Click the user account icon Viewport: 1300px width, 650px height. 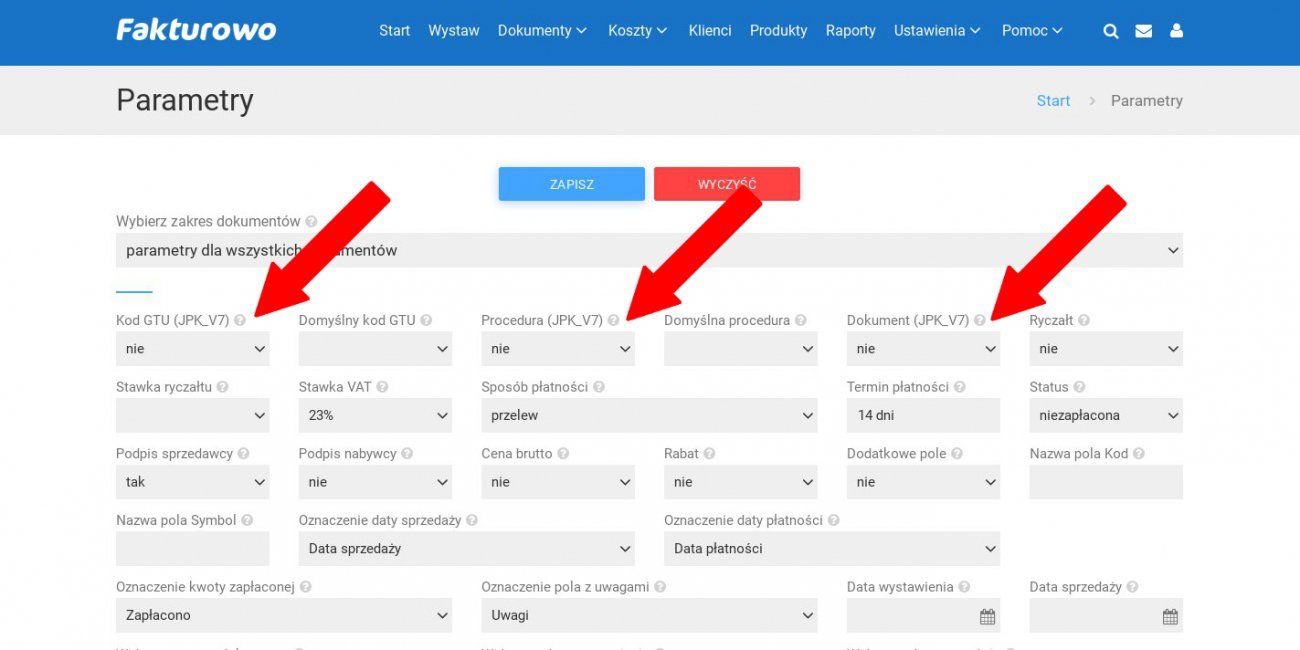[x=1176, y=31]
